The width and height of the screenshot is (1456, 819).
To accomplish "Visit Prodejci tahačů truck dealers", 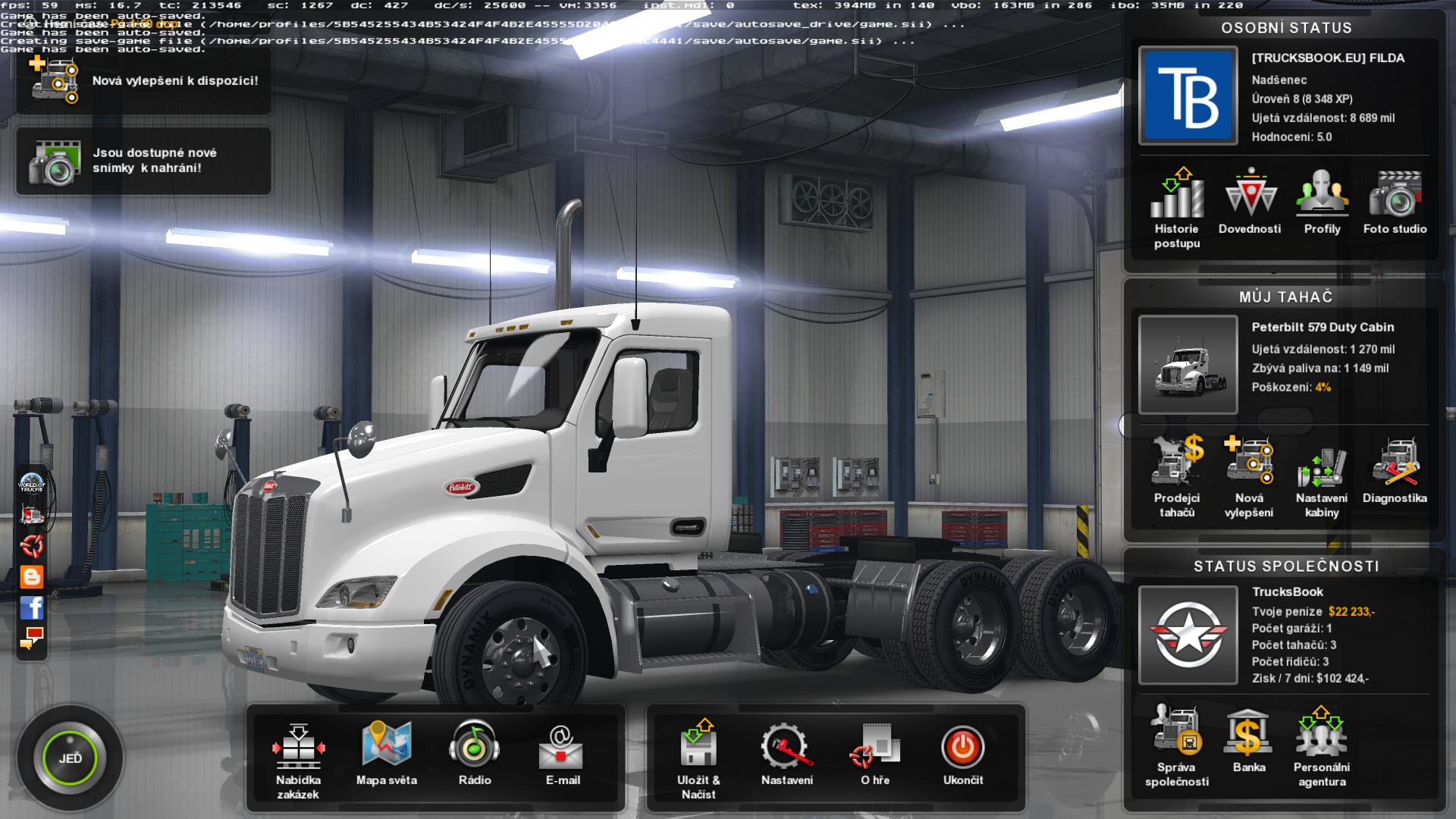I will coord(1177,478).
